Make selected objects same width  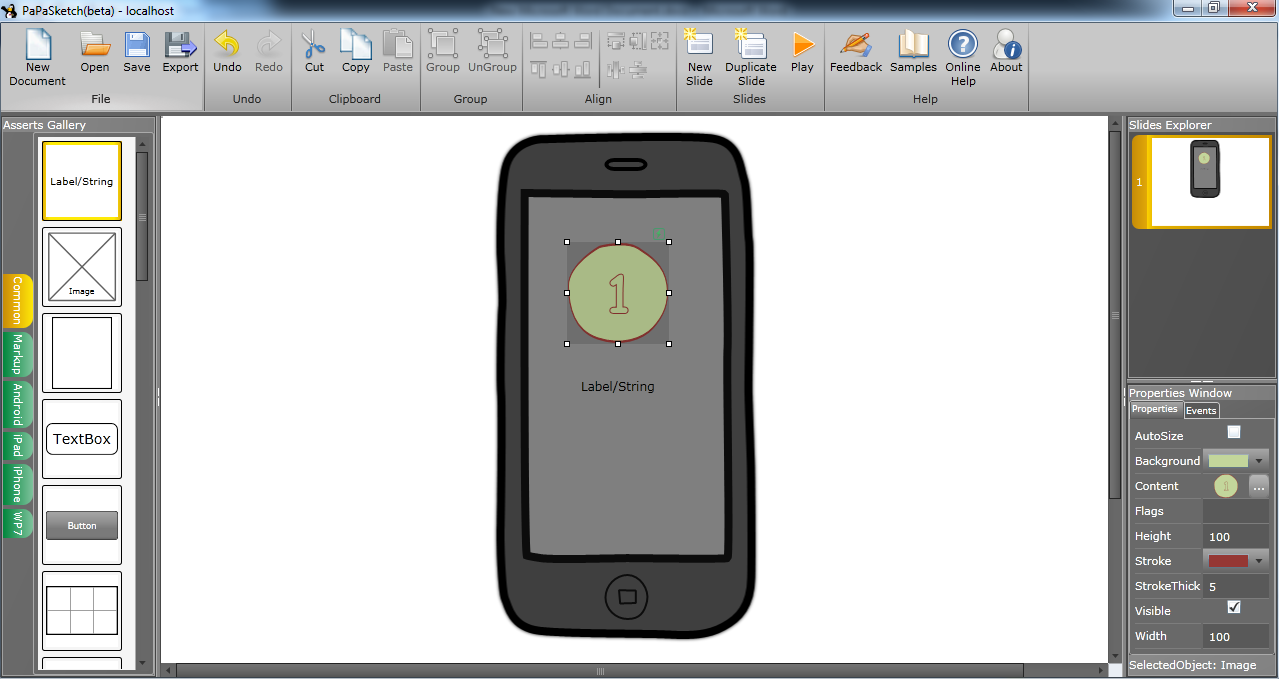pos(615,41)
